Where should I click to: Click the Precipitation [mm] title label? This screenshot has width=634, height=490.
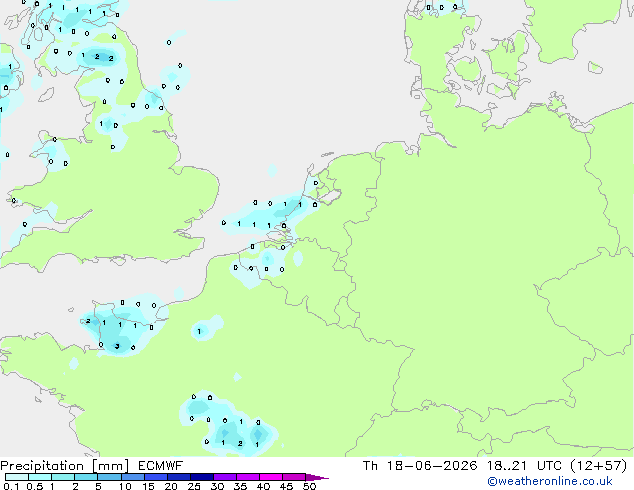[65, 466]
